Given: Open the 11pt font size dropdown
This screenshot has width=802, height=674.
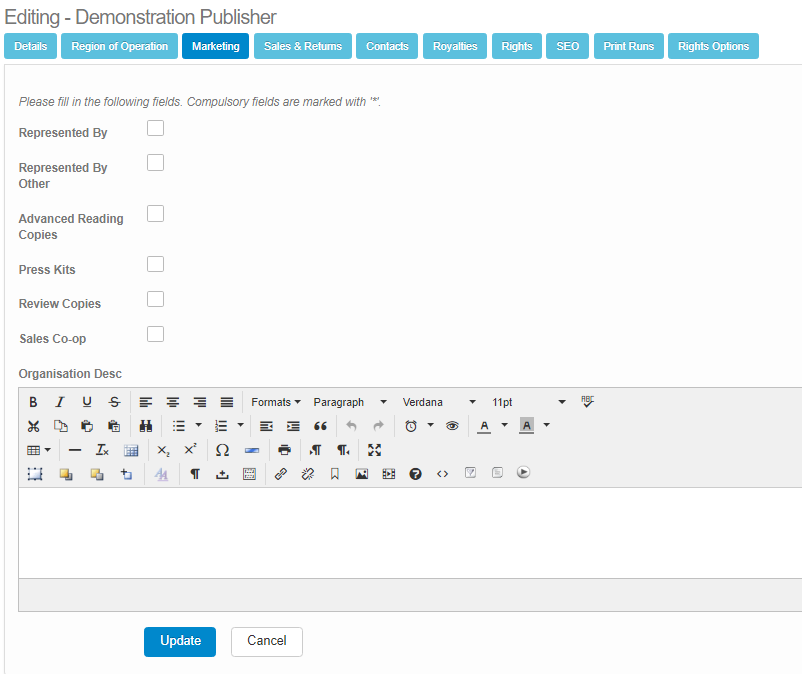Looking at the screenshot, I should 528,402.
